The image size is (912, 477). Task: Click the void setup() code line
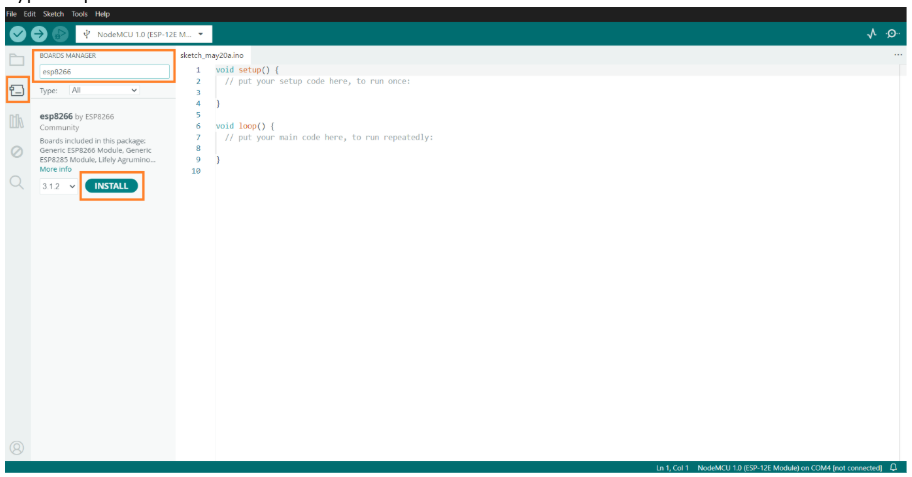[247, 70]
